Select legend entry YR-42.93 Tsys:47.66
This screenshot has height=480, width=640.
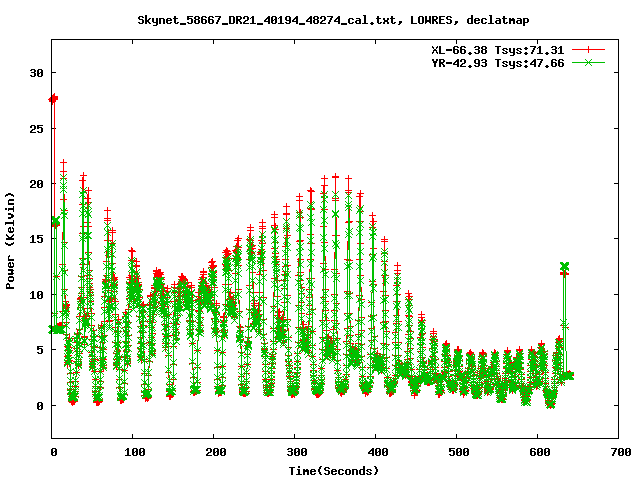498,63
